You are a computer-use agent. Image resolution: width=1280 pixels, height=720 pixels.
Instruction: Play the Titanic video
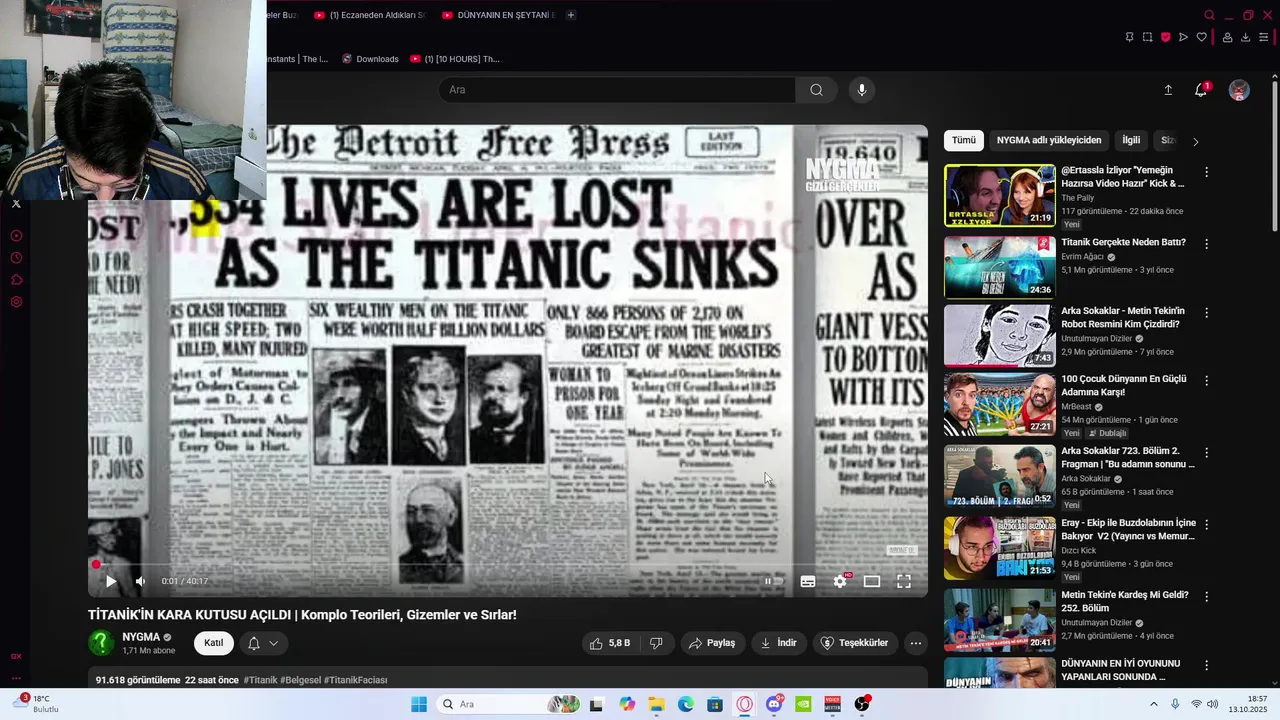[111, 581]
